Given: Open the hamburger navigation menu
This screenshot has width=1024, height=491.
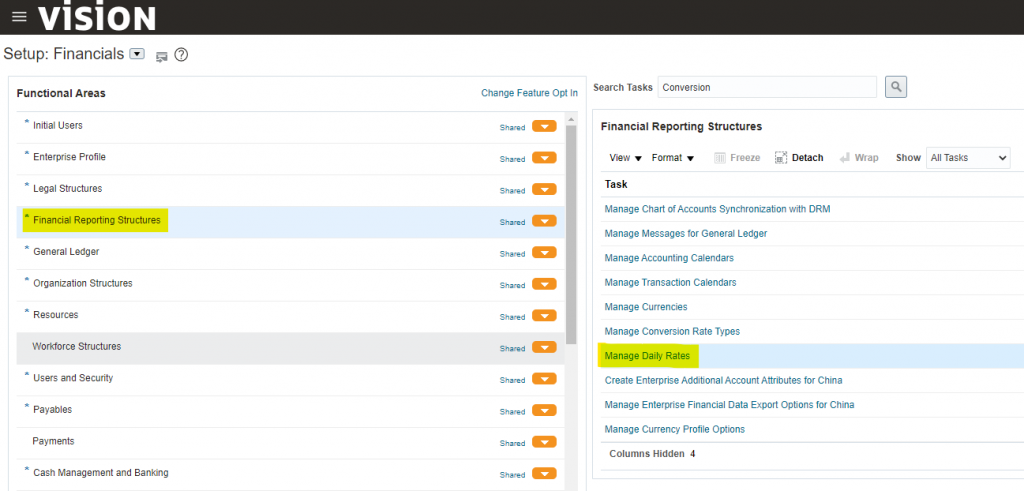Looking at the screenshot, I should click(18, 17).
